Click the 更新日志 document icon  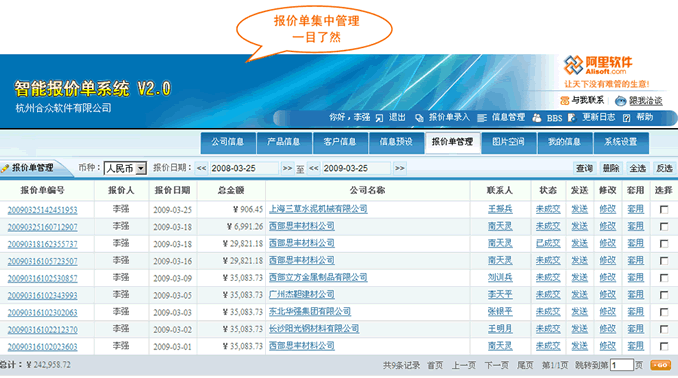(572, 118)
